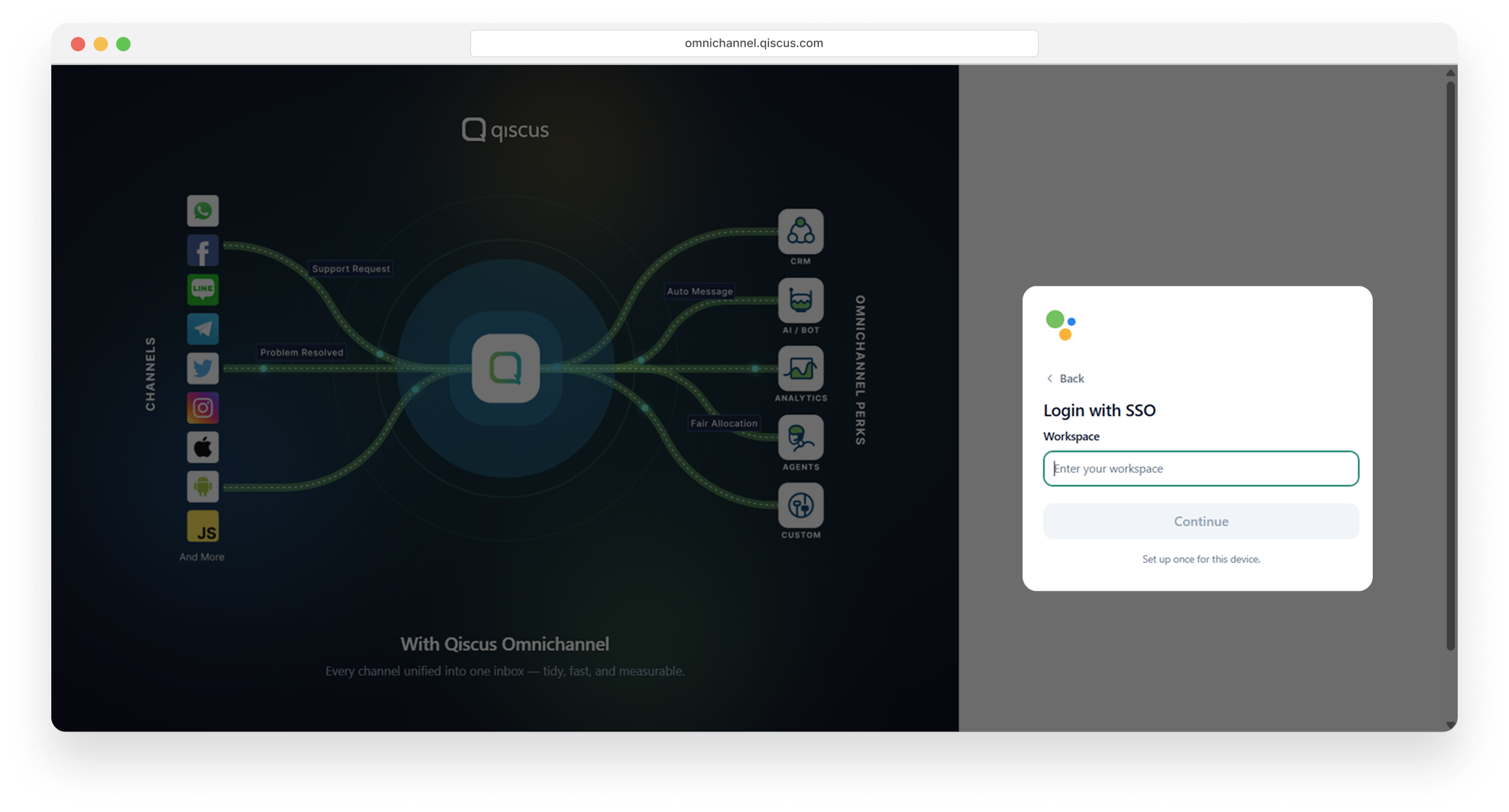Go back using the Back link
The image size is (1509, 812).
[1065, 379]
